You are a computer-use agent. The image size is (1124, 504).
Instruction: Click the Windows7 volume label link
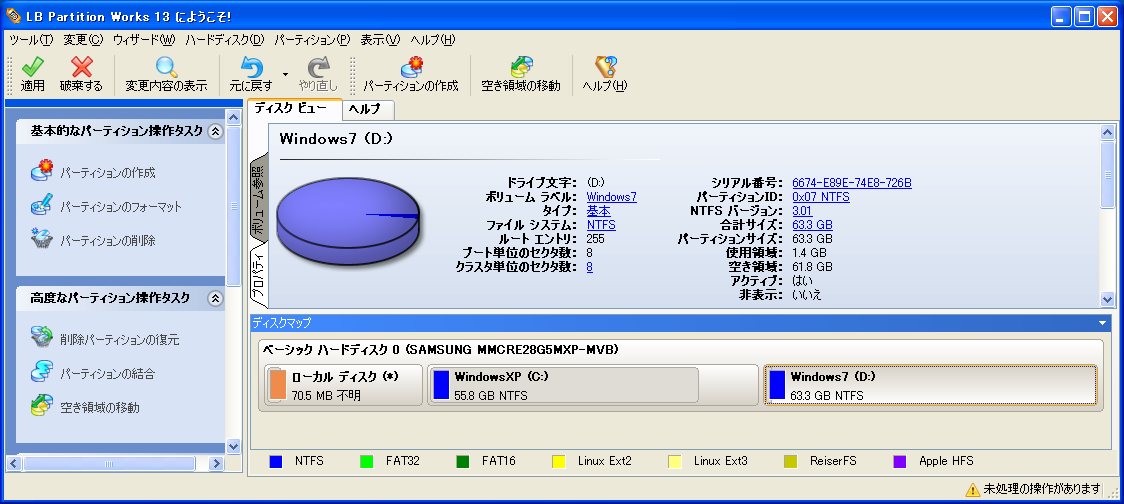(x=611, y=196)
